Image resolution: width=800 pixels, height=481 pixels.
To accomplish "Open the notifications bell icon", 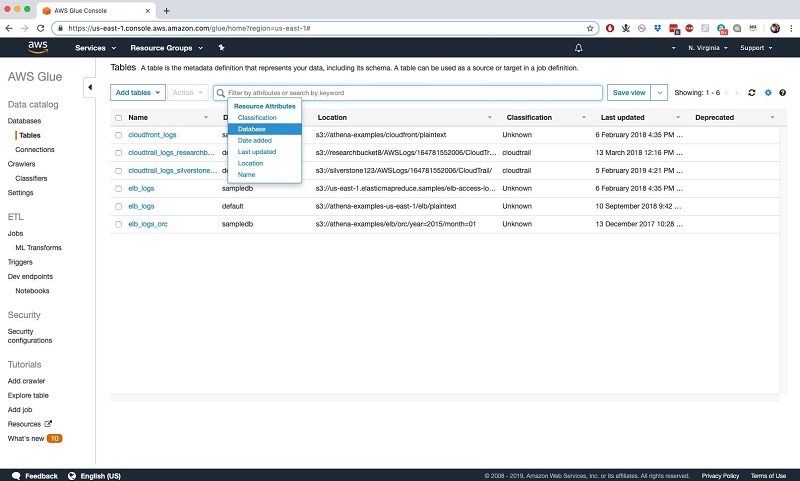I will (x=579, y=48).
